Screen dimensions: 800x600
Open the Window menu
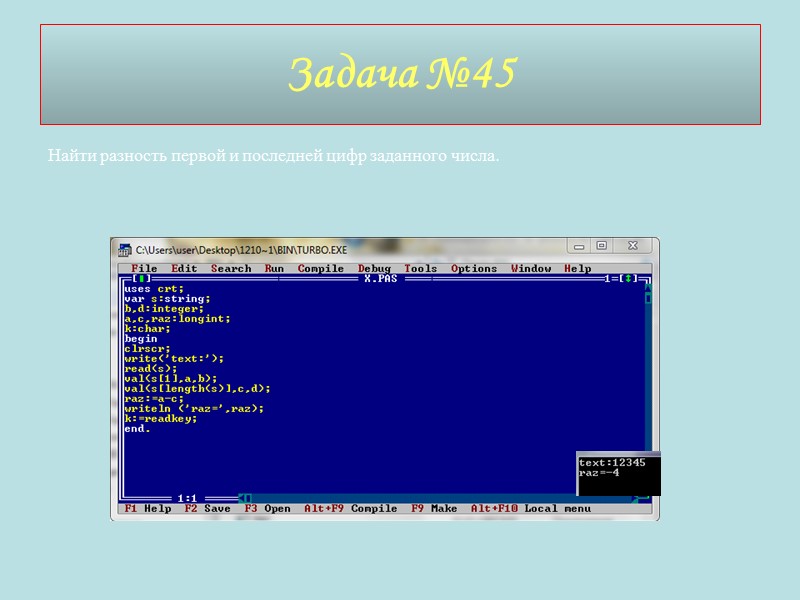tap(531, 268)
